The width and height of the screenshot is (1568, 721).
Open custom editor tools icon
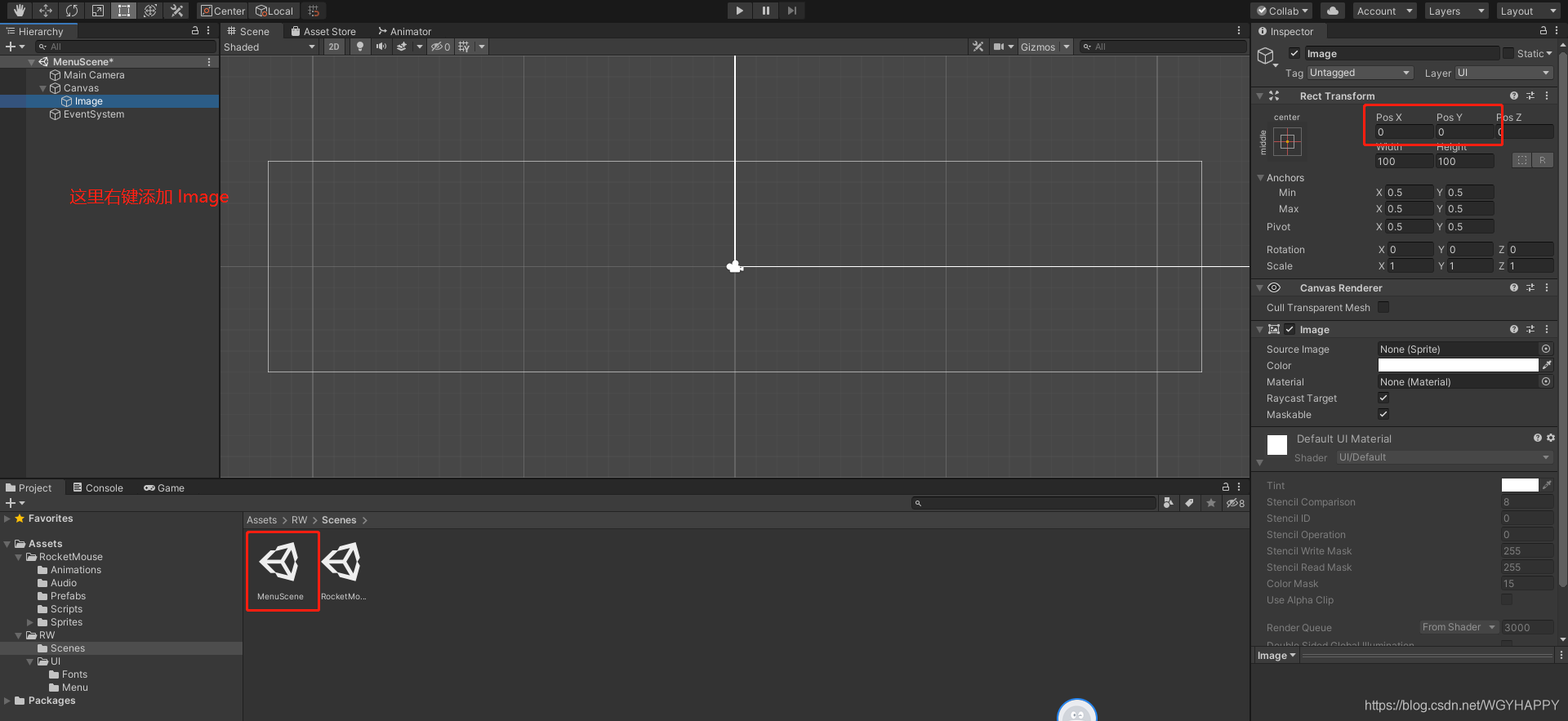pyautogui.click(x=176, y=11)
